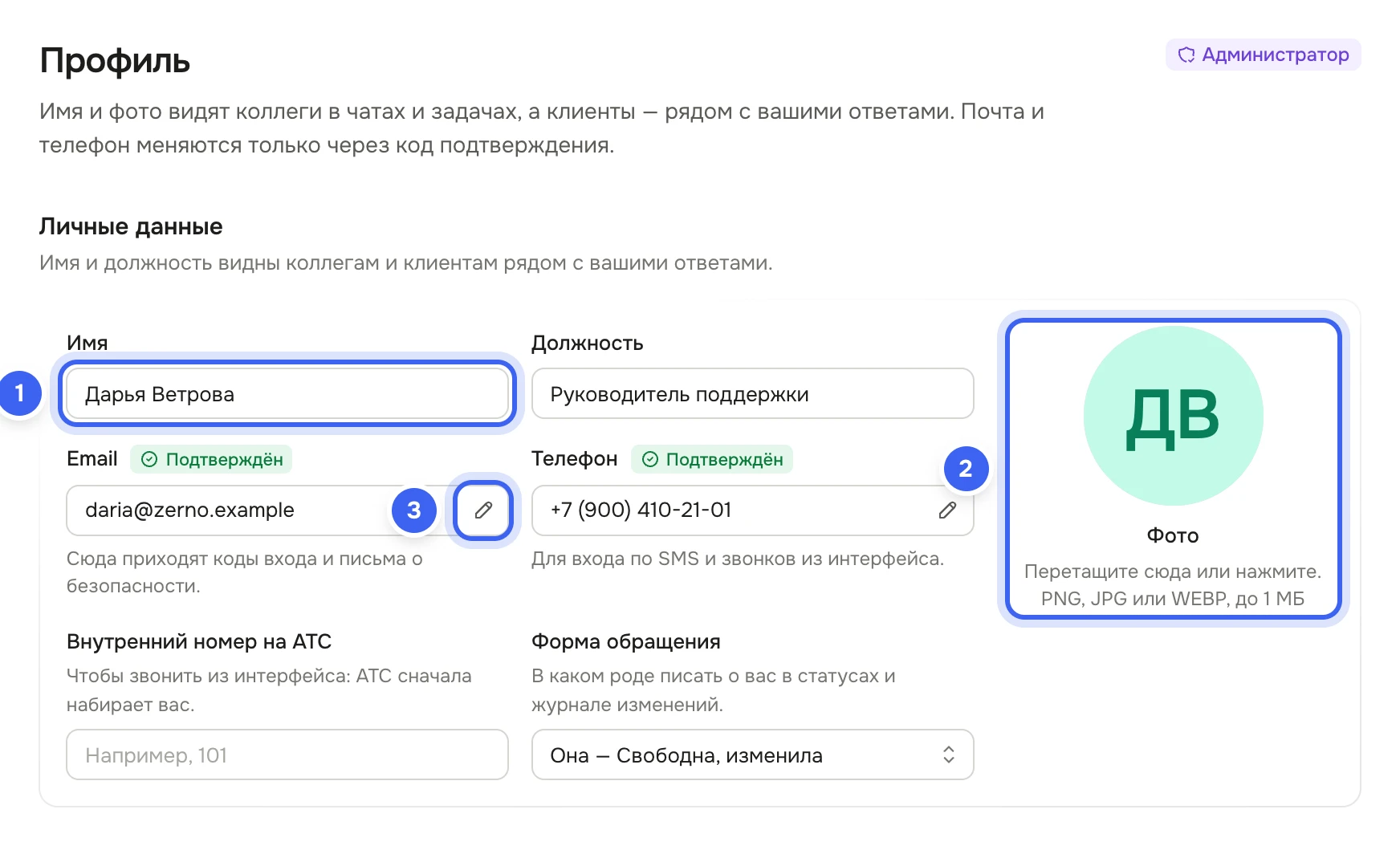Click the ДВ avatar to upload a photo
Image resolution: width=1400 pixels, height=846 pixels.
pos(1174,416)
